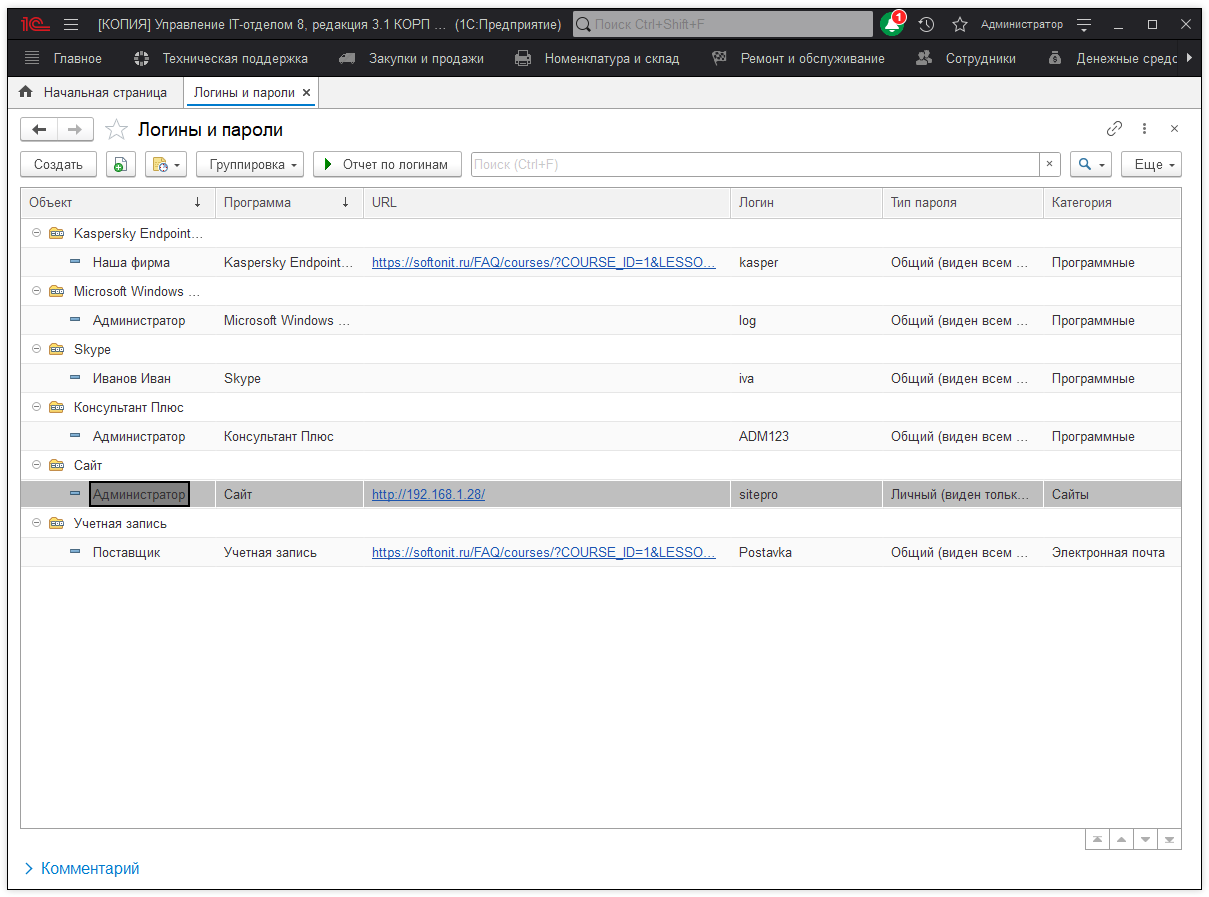This screenshot has width=1209, height=897.
Task: Add Логины и пароли page to favorites
Action: coord(117,130)
